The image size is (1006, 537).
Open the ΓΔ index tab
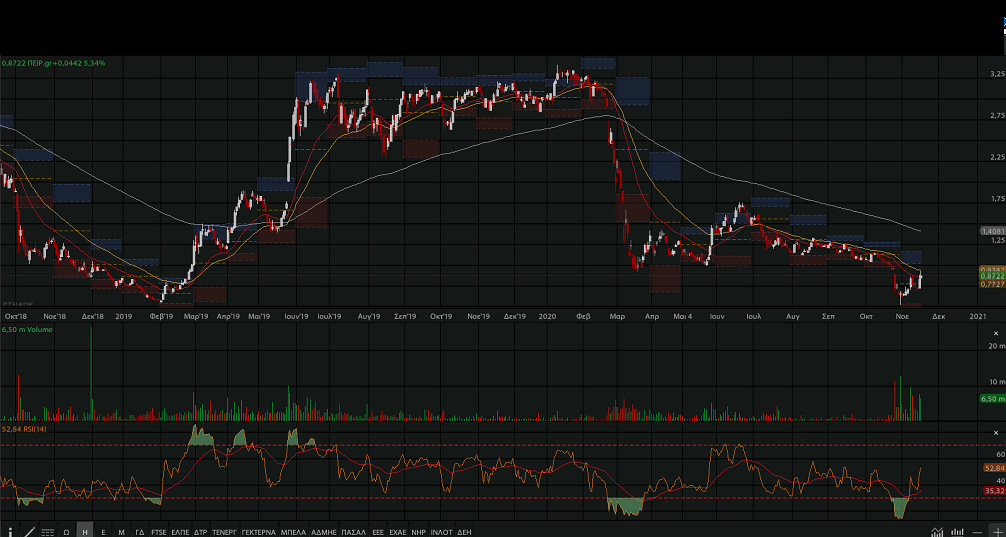tap(140, 531)
